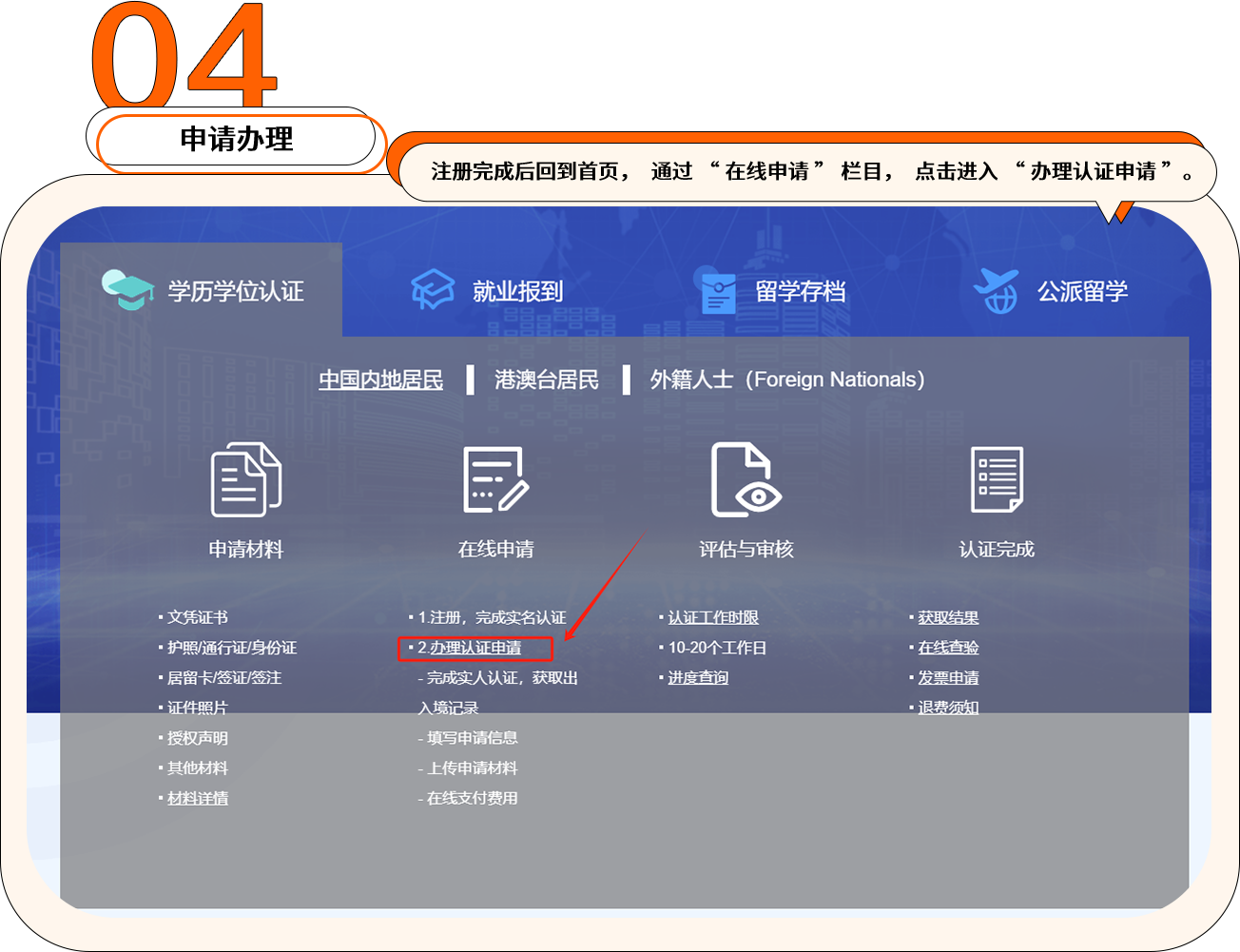Click the 申请办理 title label
The image size is (1240, 952).
[237, 139]
